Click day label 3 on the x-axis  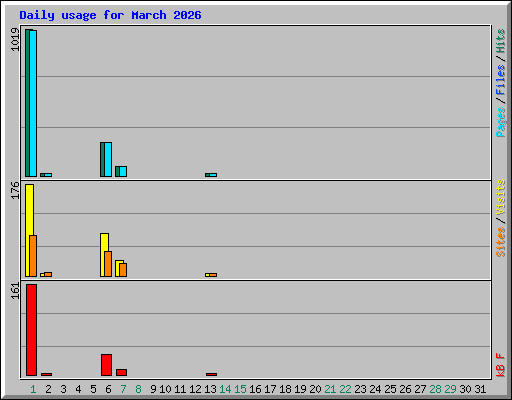[x=63, y=389]
